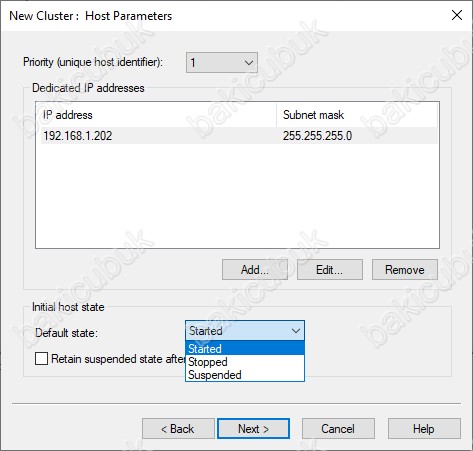
Task: Click the New Cluster title bar text
Action: click(91, 16)
